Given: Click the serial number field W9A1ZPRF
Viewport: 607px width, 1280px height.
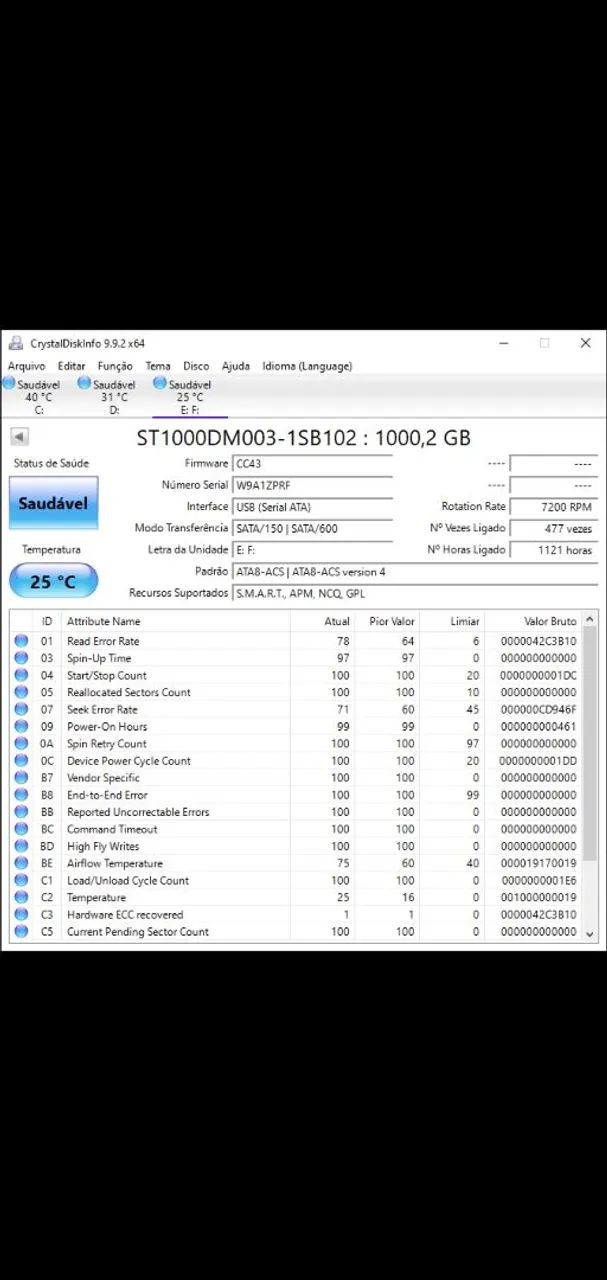Looking at the screenshot, I should (312, 486).
